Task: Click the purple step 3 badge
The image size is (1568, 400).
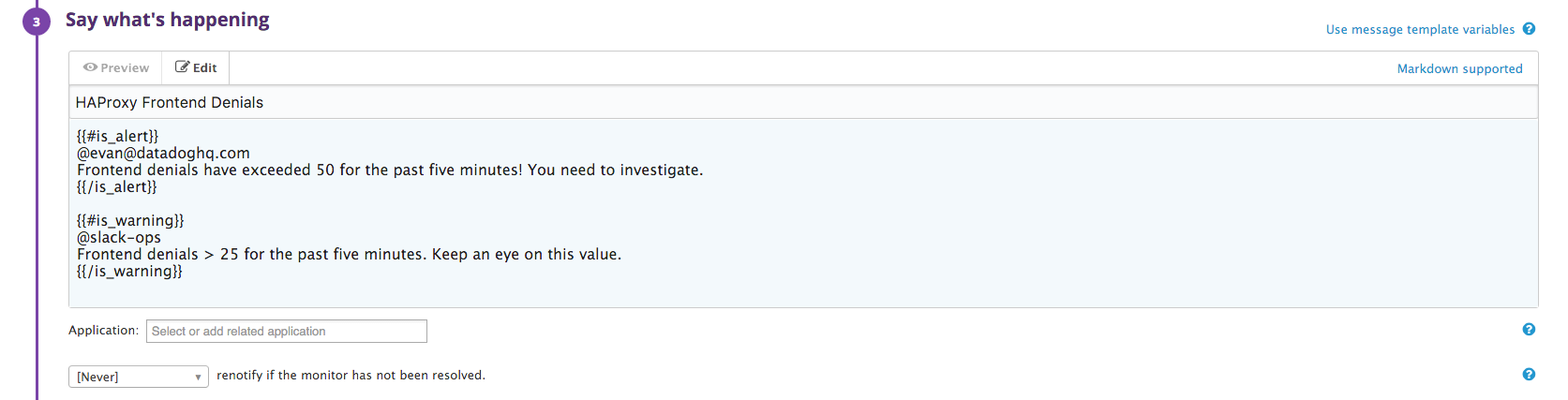Action: point(37,21)
